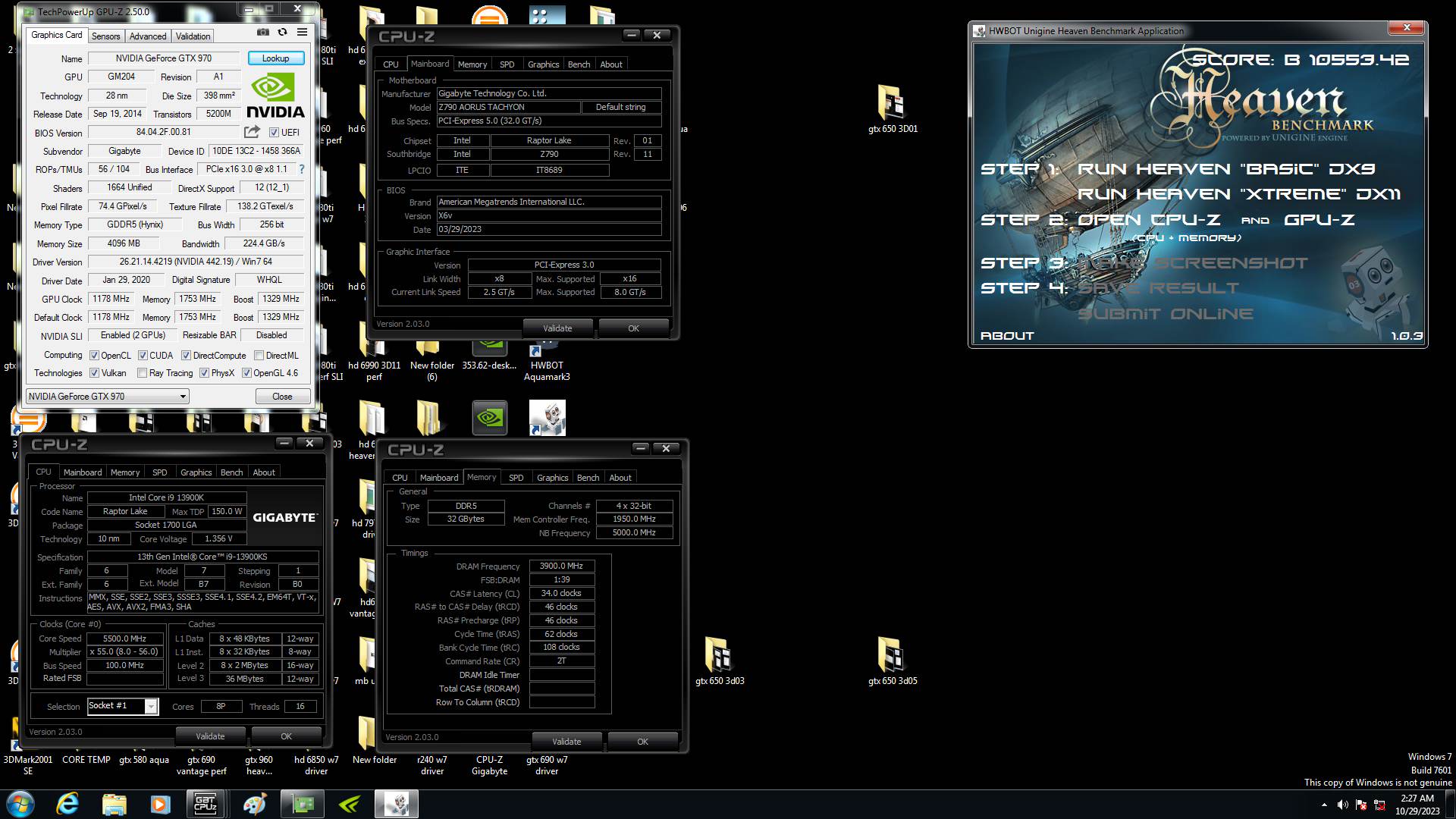Viewport: 1456px width, 819px height.
Task: Click the taskbar clock showing 2:27 AM
Action: click(1417, 804)
